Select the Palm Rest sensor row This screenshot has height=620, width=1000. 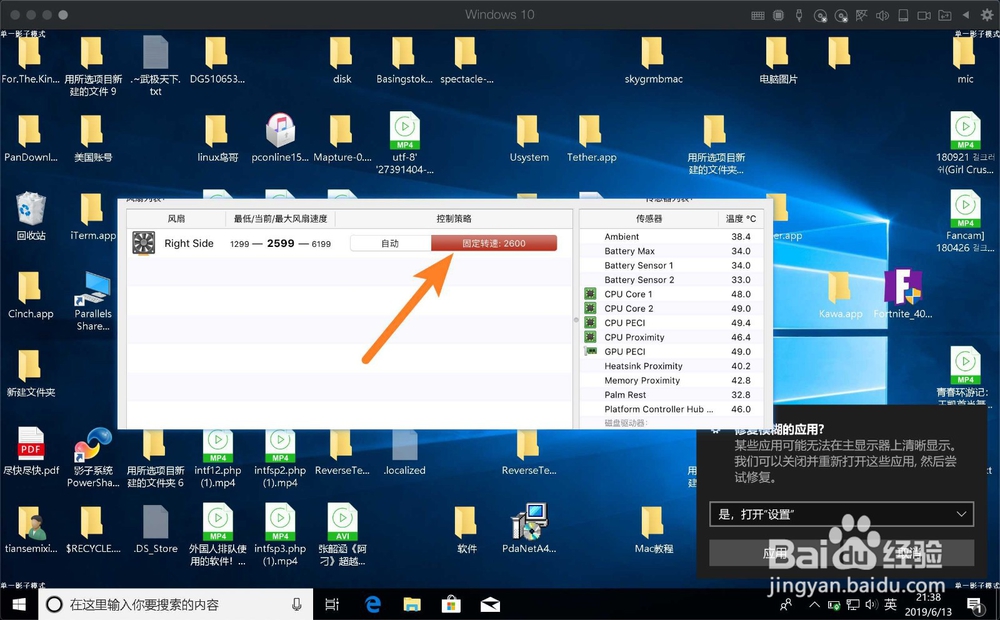coord(672,395)
